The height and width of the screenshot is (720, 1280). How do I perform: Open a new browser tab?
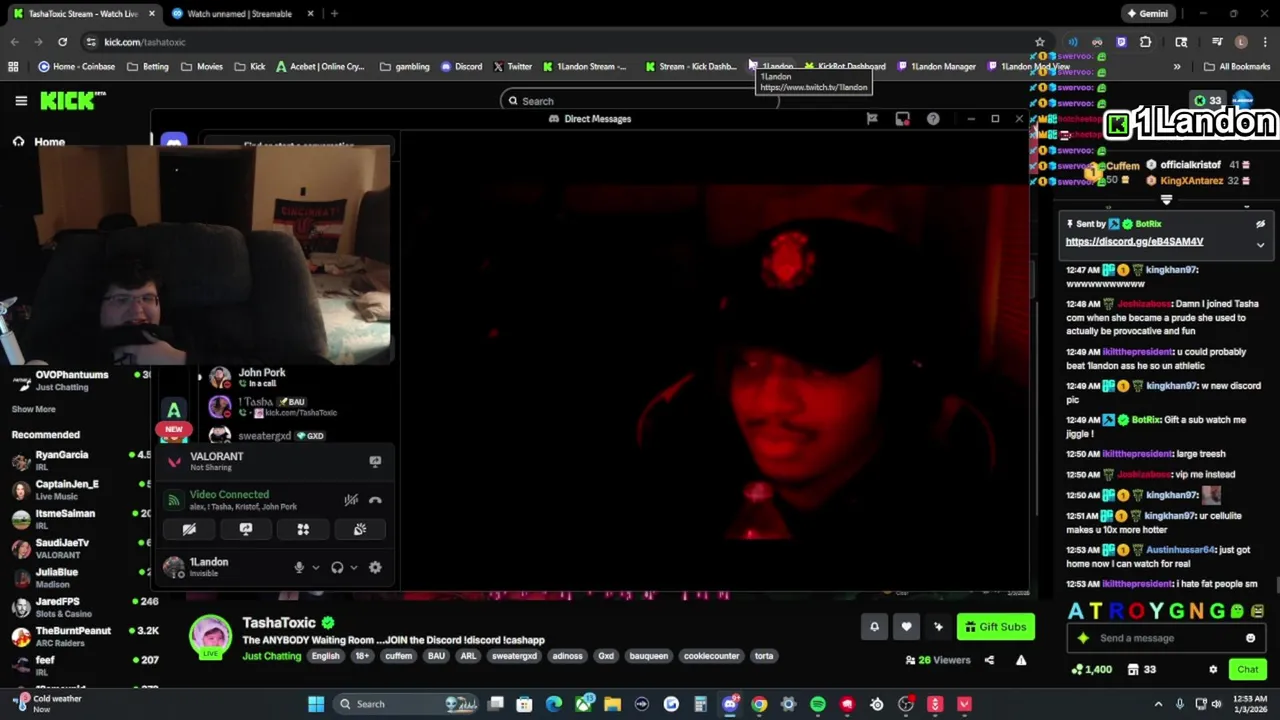pos(334,14)
